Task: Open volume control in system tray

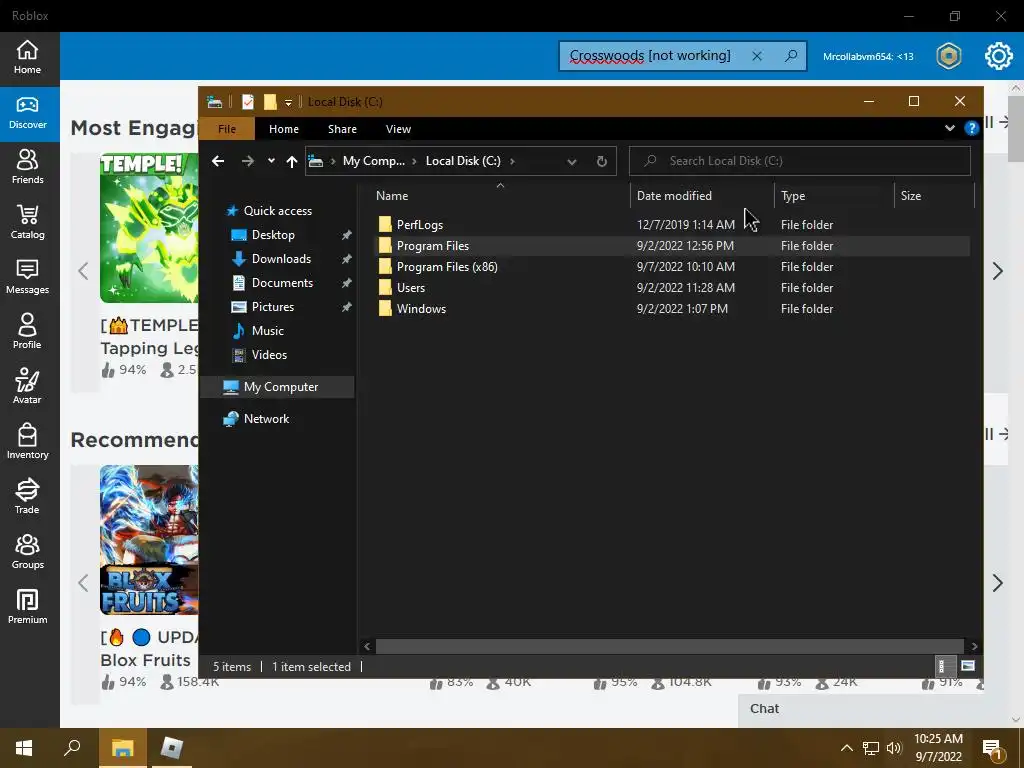Action: (x=894, y=748)
